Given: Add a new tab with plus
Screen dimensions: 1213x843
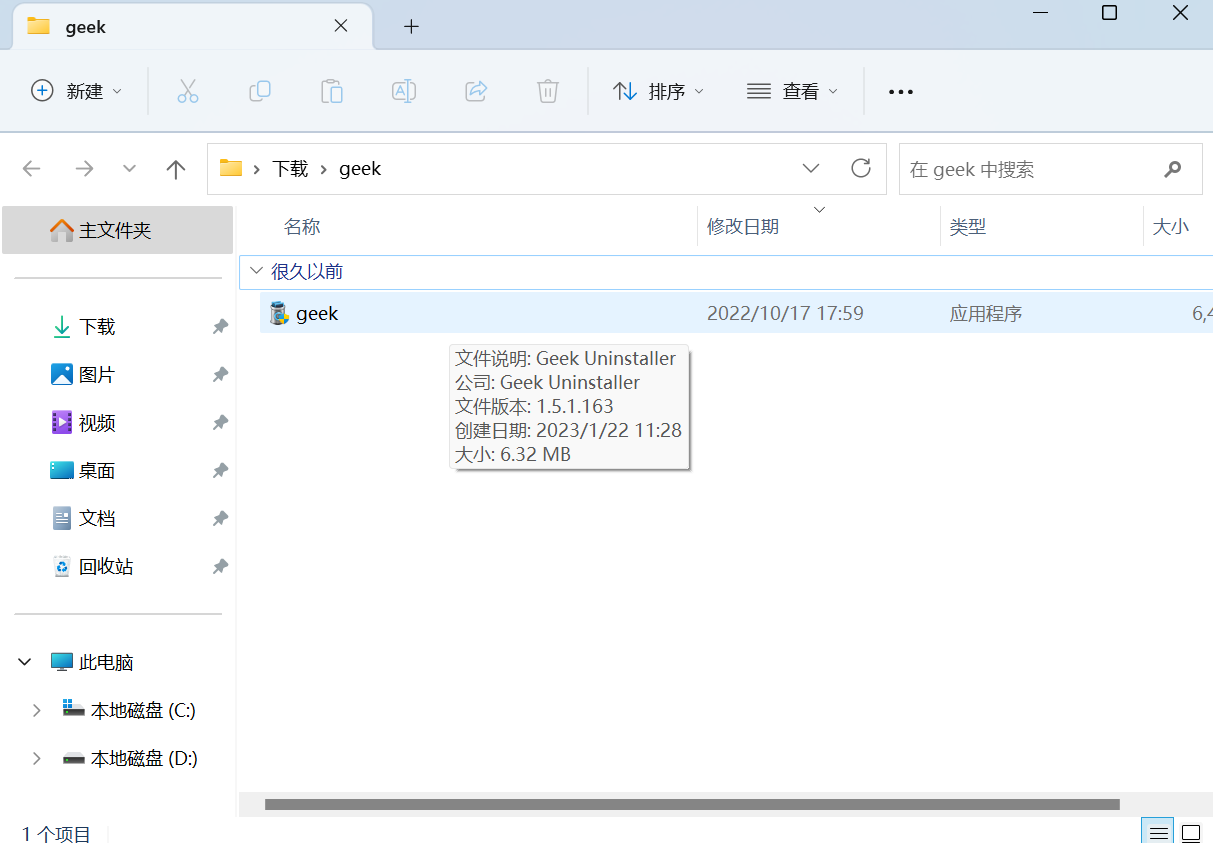Looking at the screenshot, I should tap(411, 27).
